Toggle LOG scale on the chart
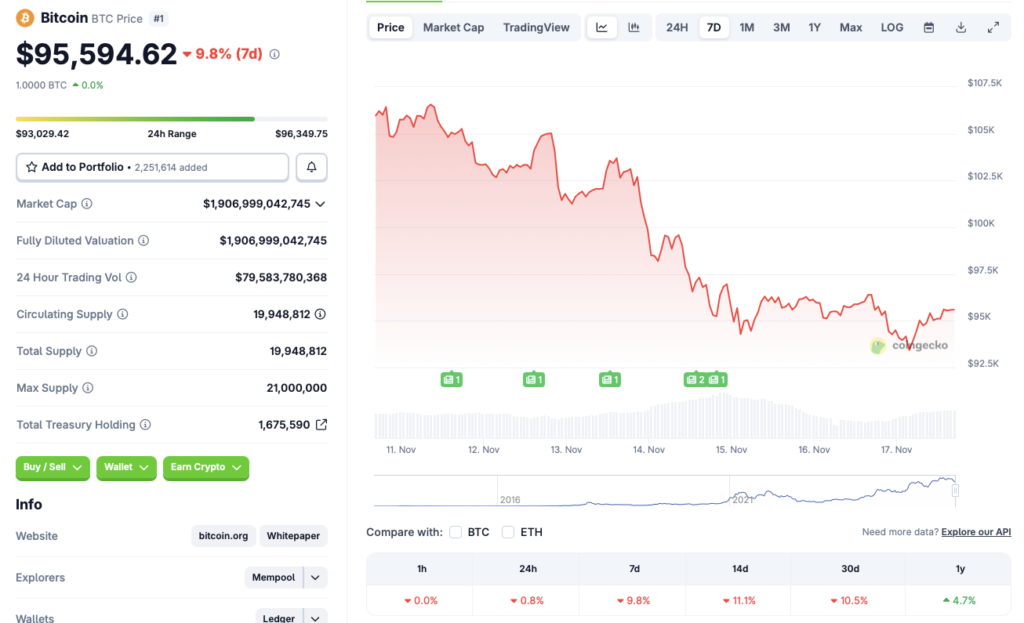The image size is (1024, 623). click(891, 28)
